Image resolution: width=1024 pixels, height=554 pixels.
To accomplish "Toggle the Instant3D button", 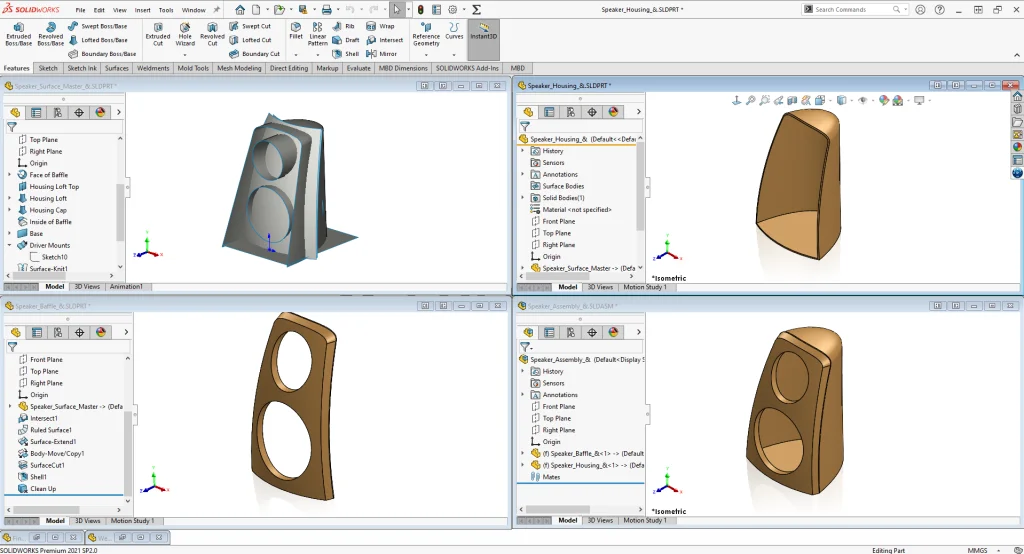I will [x=483, y=34].
